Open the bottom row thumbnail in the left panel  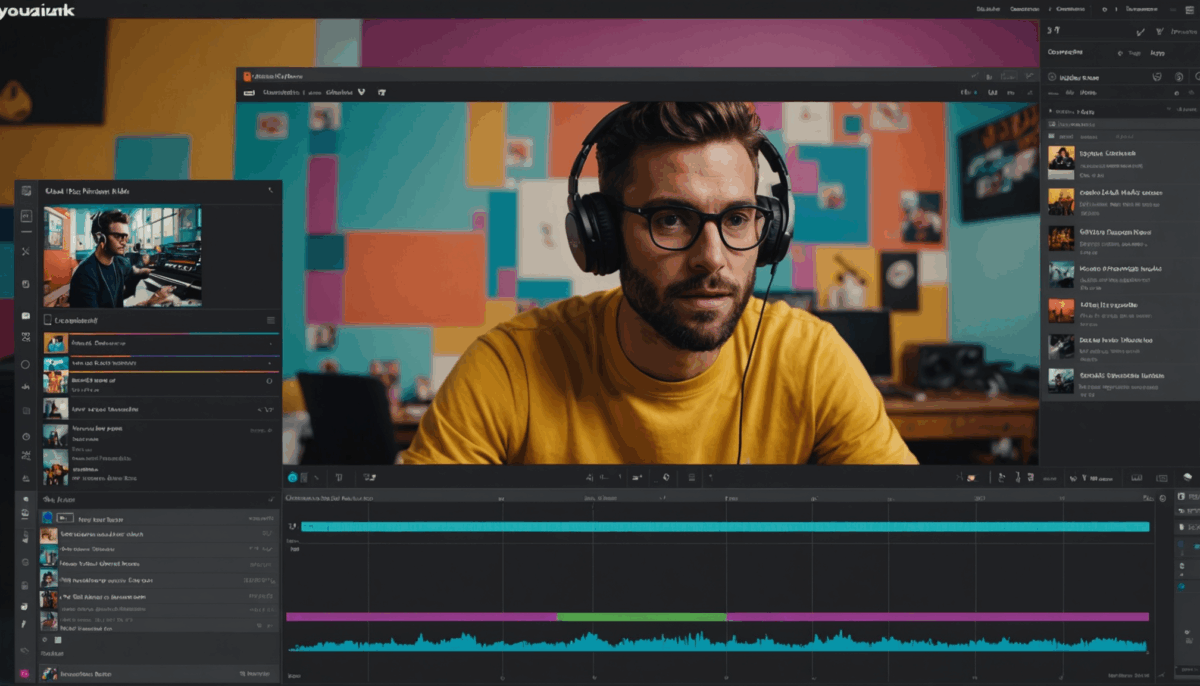tap(48, 674)
